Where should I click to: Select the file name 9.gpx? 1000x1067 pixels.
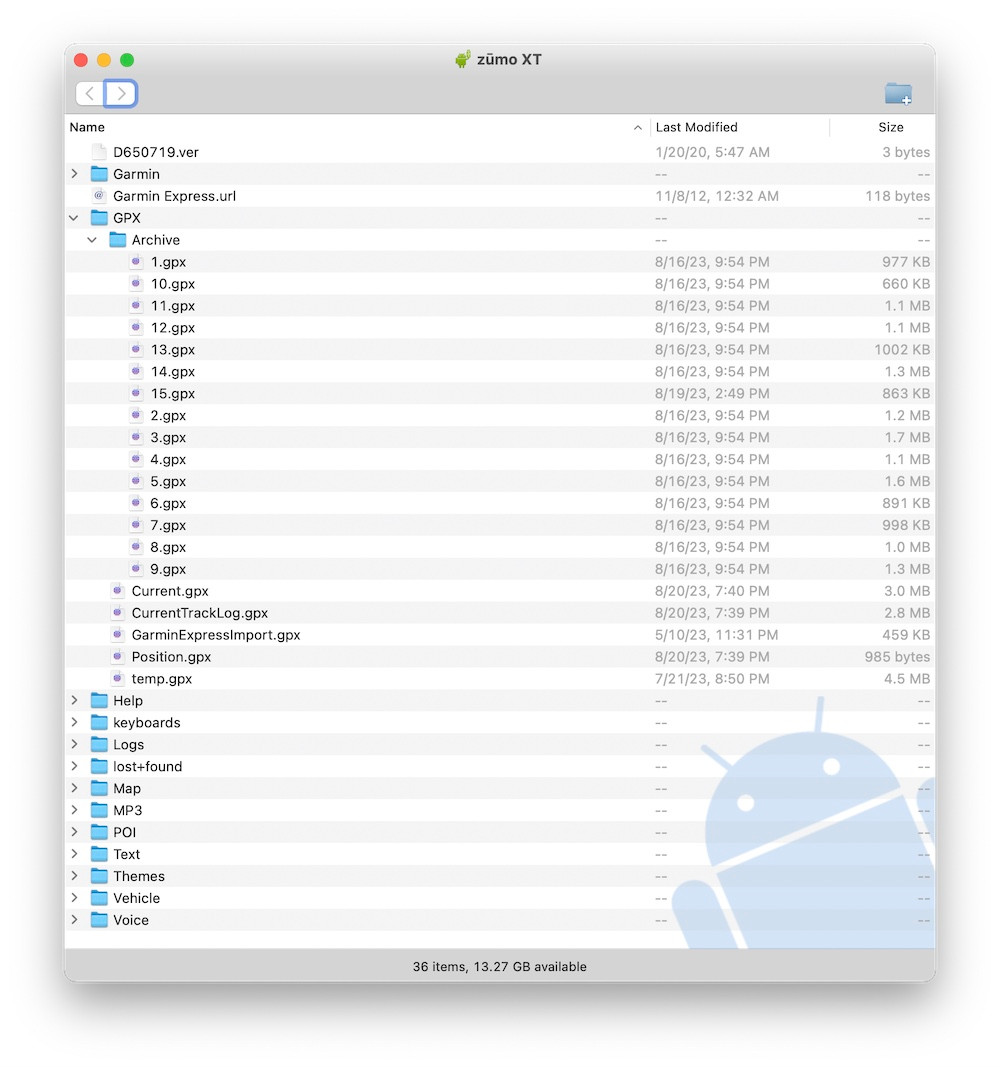pos(168,569)
